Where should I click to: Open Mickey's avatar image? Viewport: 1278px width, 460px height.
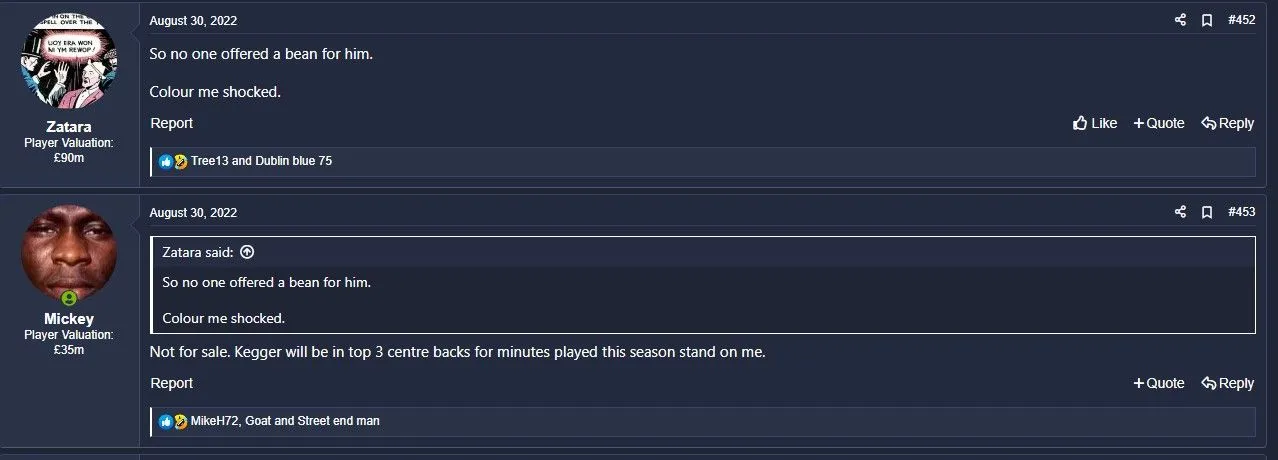click(69, 254)
